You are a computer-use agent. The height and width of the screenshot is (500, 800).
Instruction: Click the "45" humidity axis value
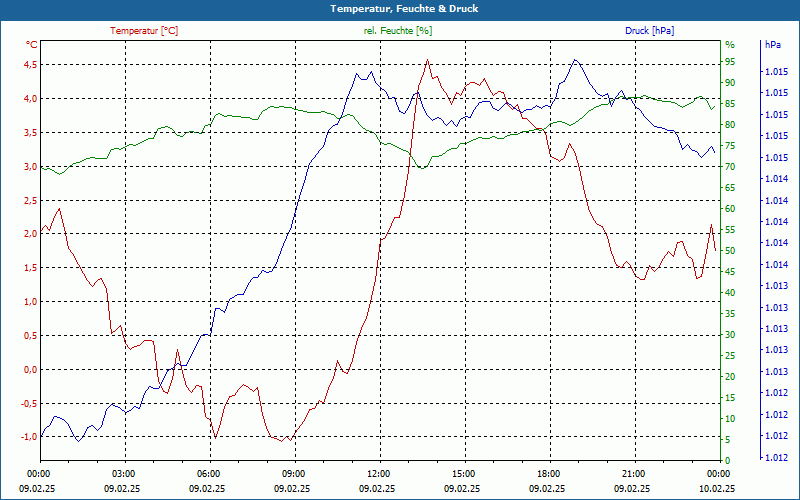tap(730, 271)
